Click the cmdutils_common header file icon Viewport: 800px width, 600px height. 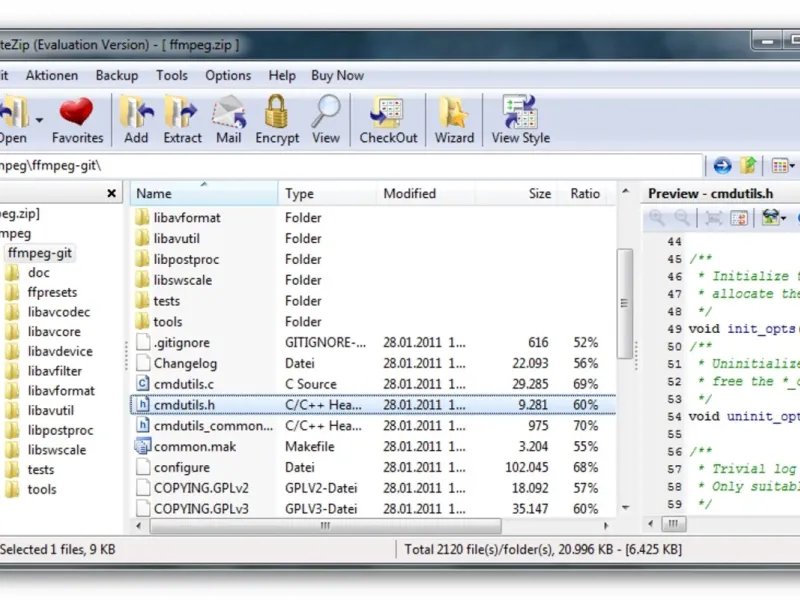click(x=143, y=426)
